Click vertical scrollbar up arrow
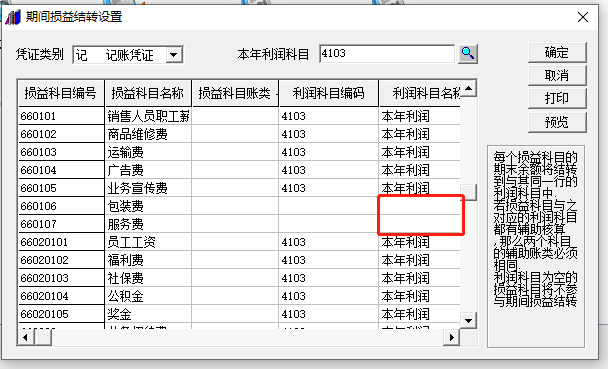Image resolution: width=608 pixels, height=369 pixels. tap(468, 89)
